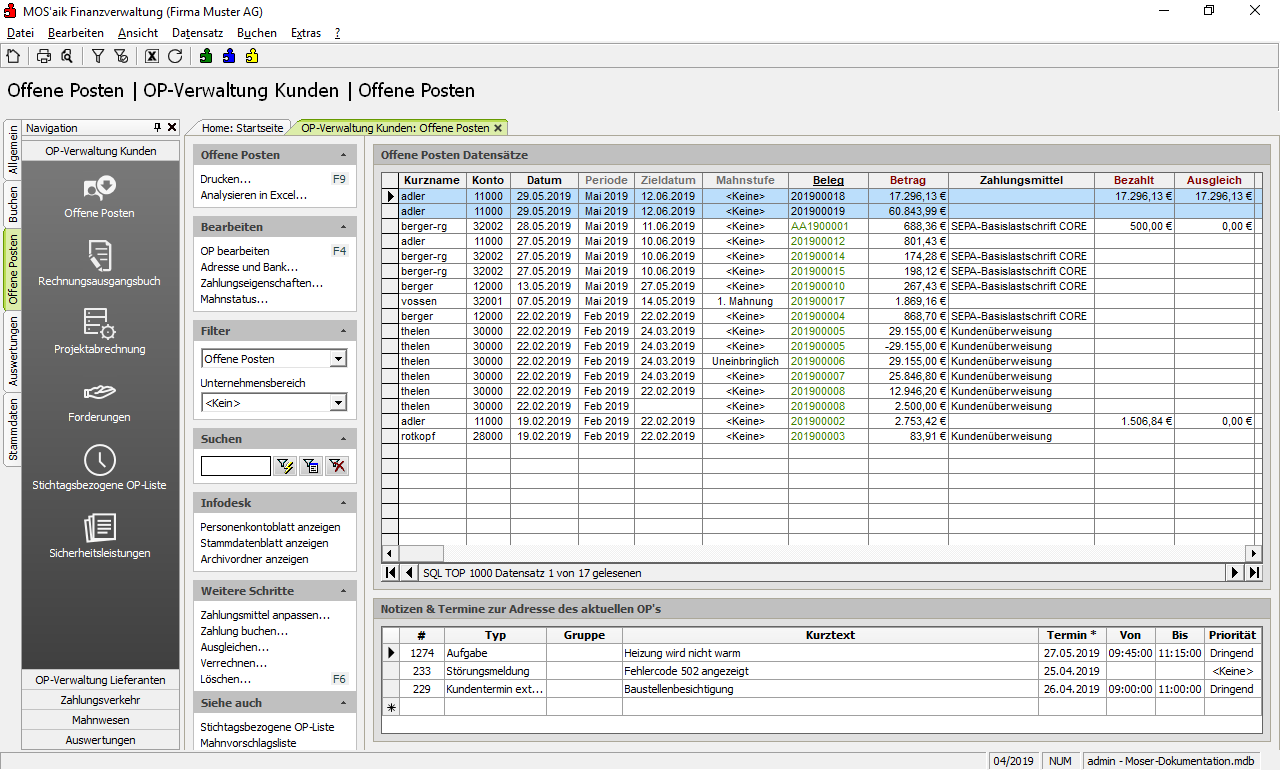Screen dimensions: 1280x770
Task: Click the printer icon in the toolbar
Action: coord(44,56)
